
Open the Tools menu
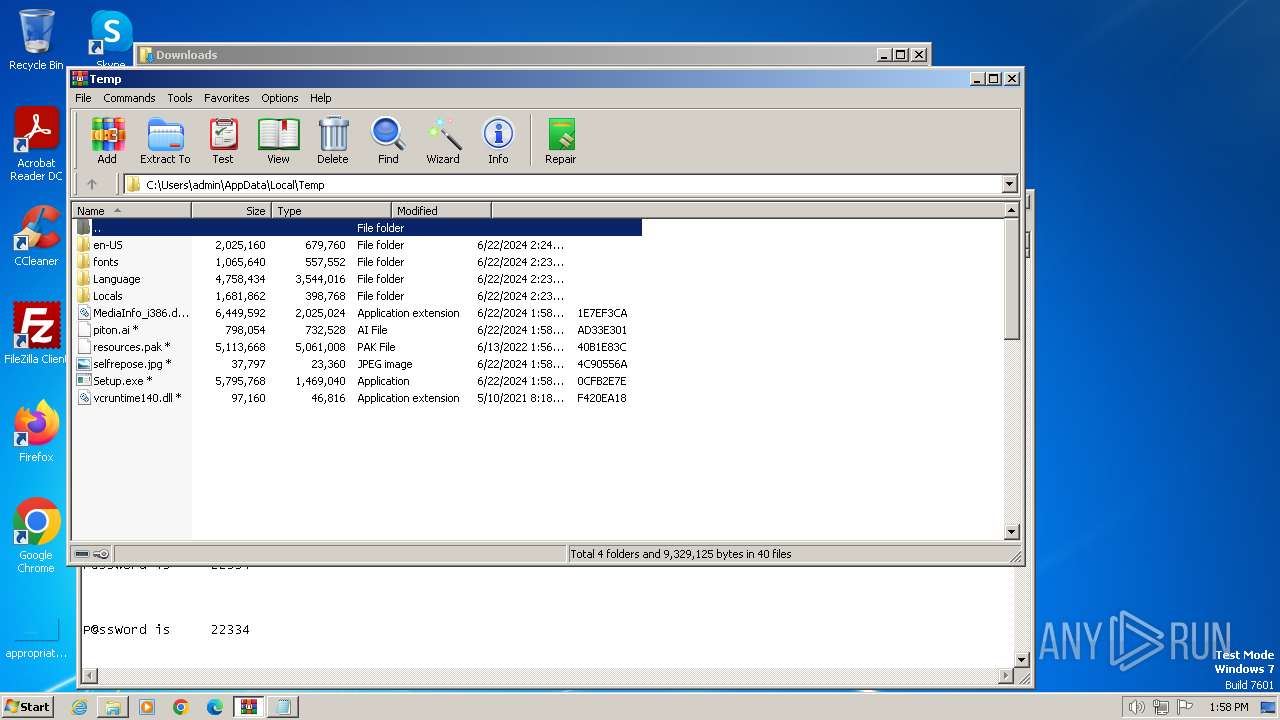180,98
